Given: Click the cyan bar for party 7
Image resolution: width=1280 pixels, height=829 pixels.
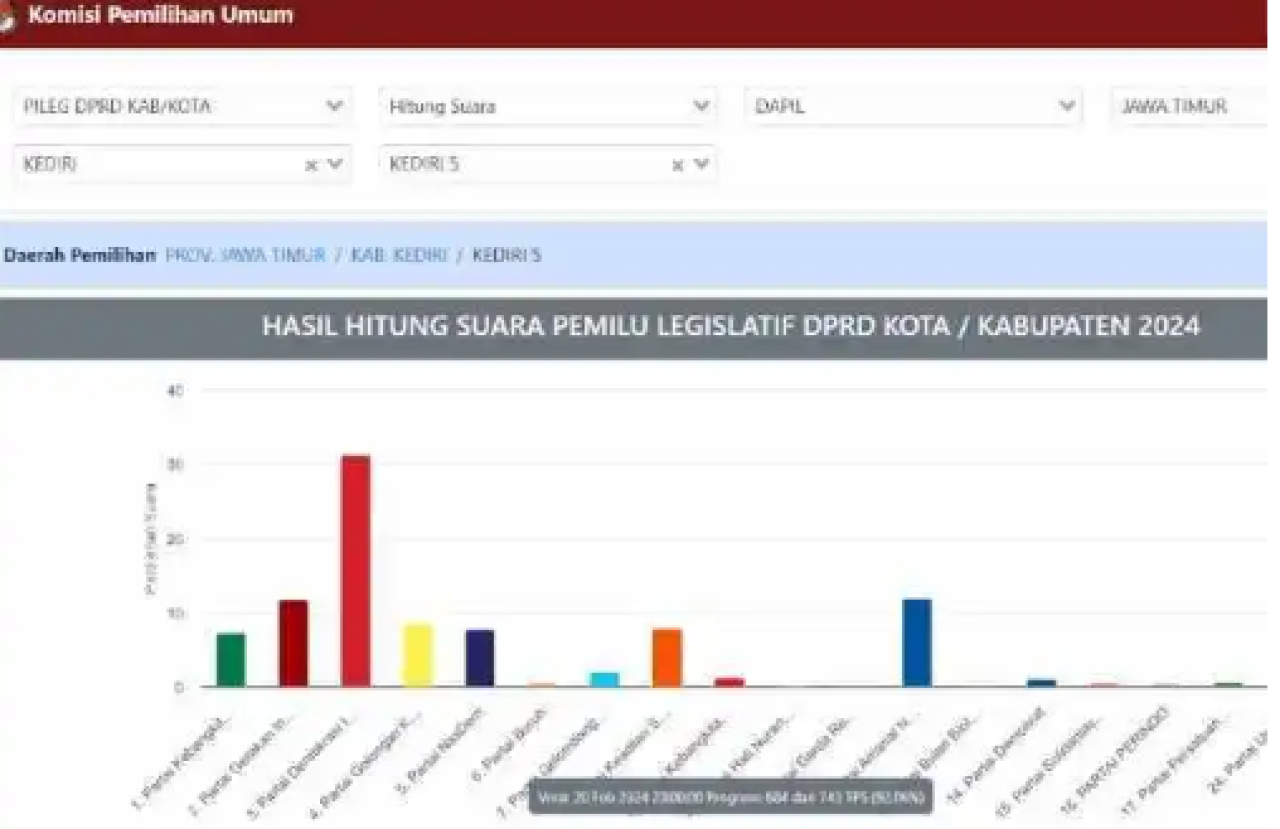Looking at the screenshot, I should pyautogui.click(x=605, y=680).
